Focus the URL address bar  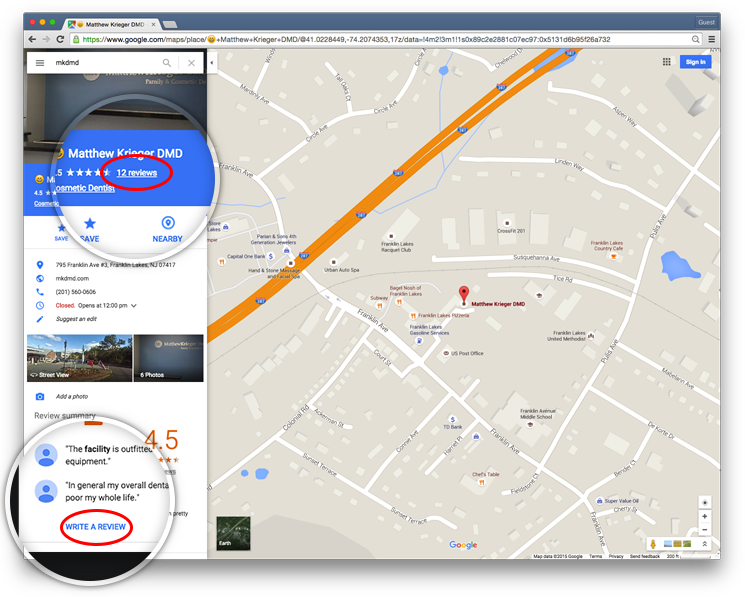(x=380, y=39)
